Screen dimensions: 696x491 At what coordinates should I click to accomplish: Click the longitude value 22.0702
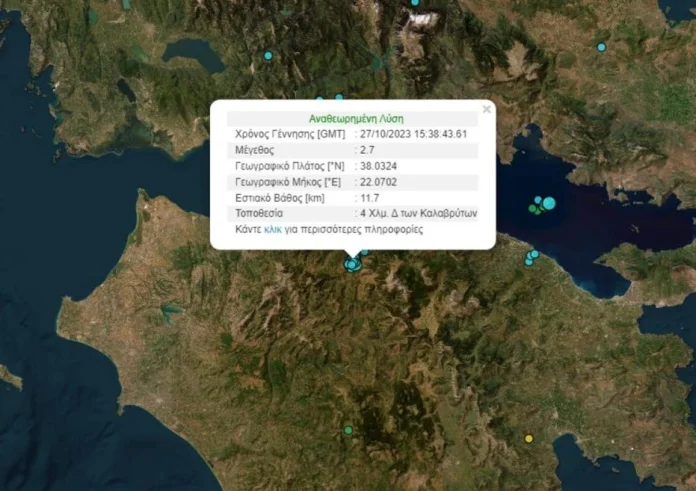point(378,182)
